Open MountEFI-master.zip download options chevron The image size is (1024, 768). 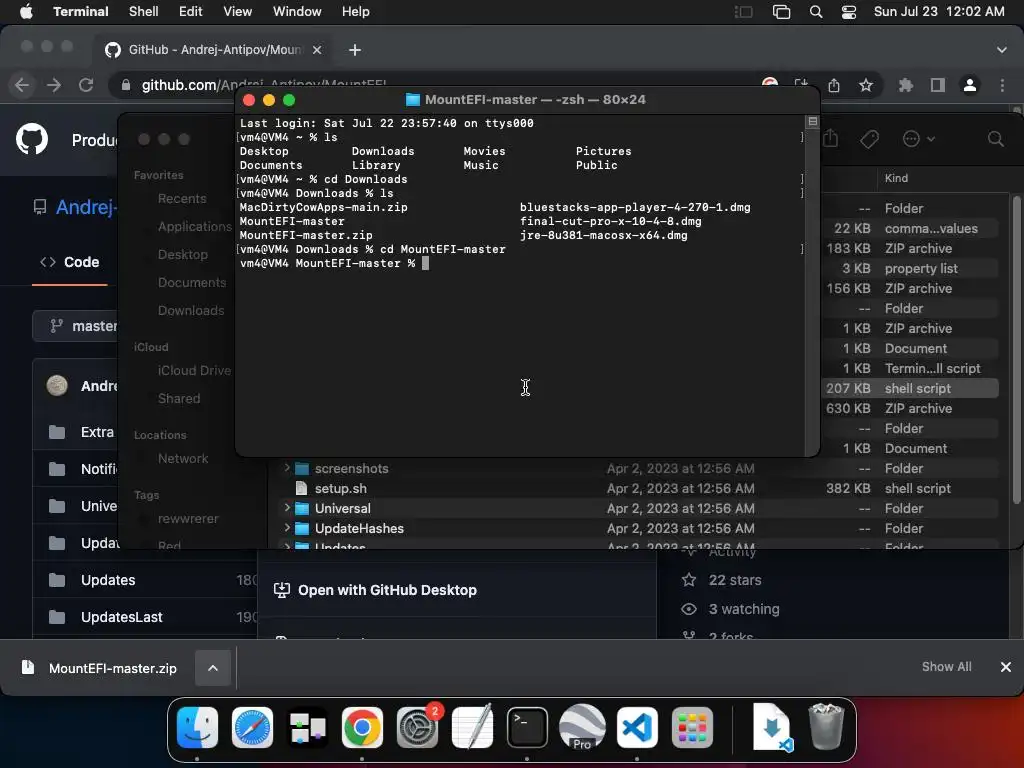tap(213, 668)
